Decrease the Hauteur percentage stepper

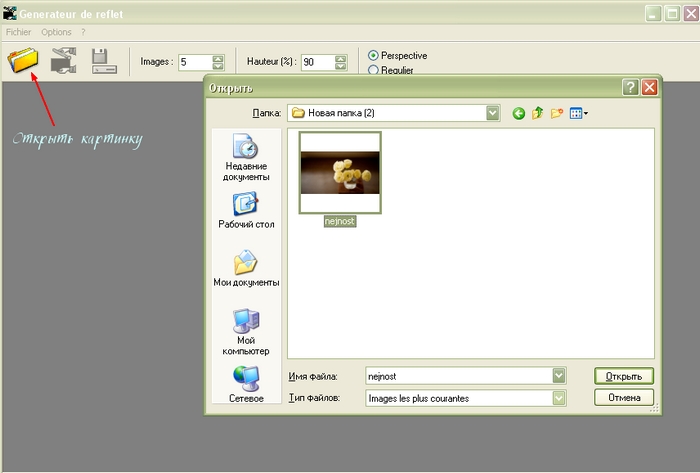[341, 66]
